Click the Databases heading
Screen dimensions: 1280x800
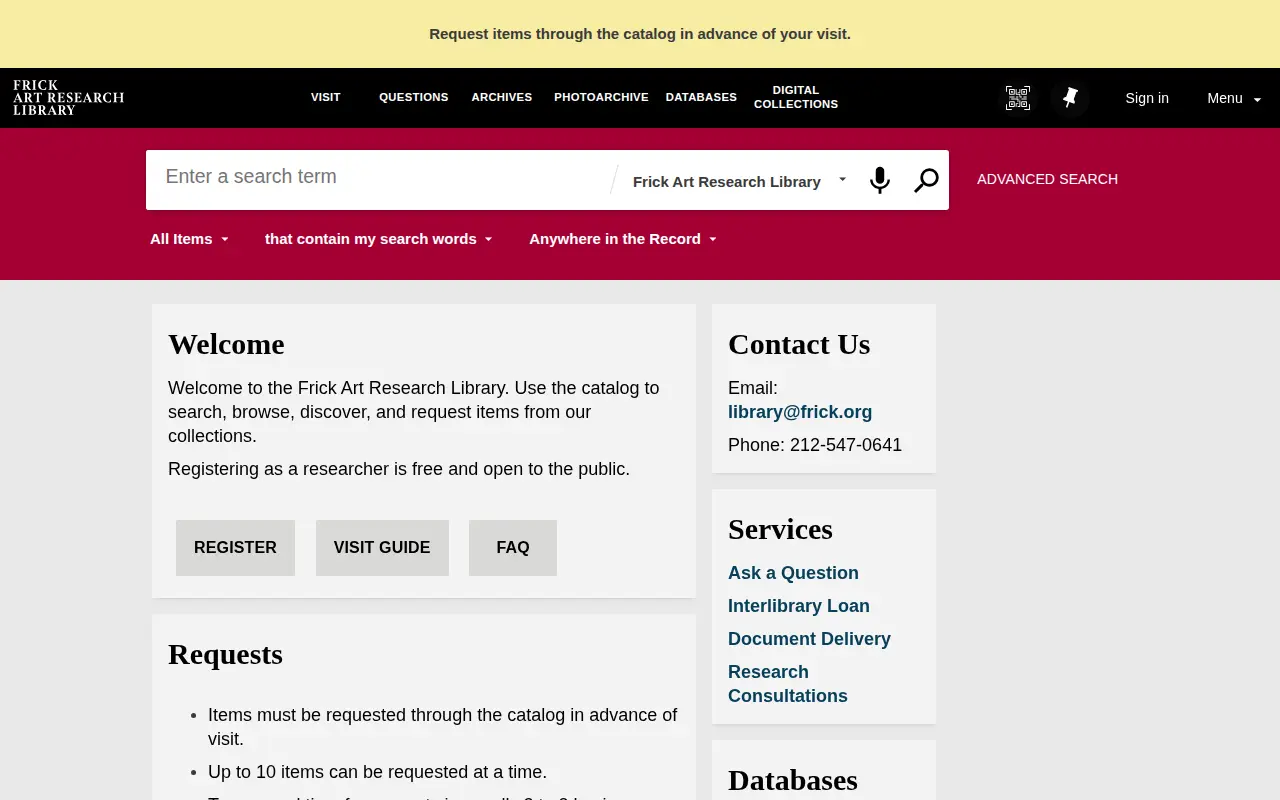click(793, 780)
